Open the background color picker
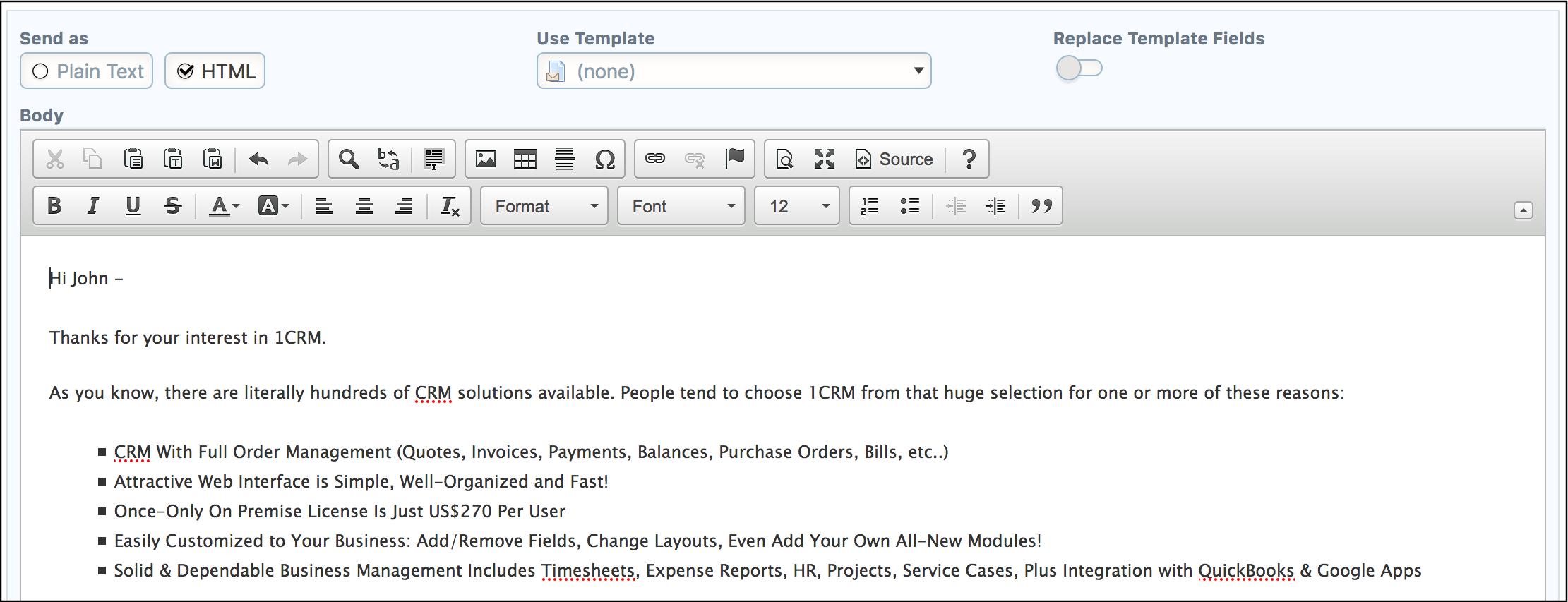Screen dimensions: 1568x602 coord(274,205)
